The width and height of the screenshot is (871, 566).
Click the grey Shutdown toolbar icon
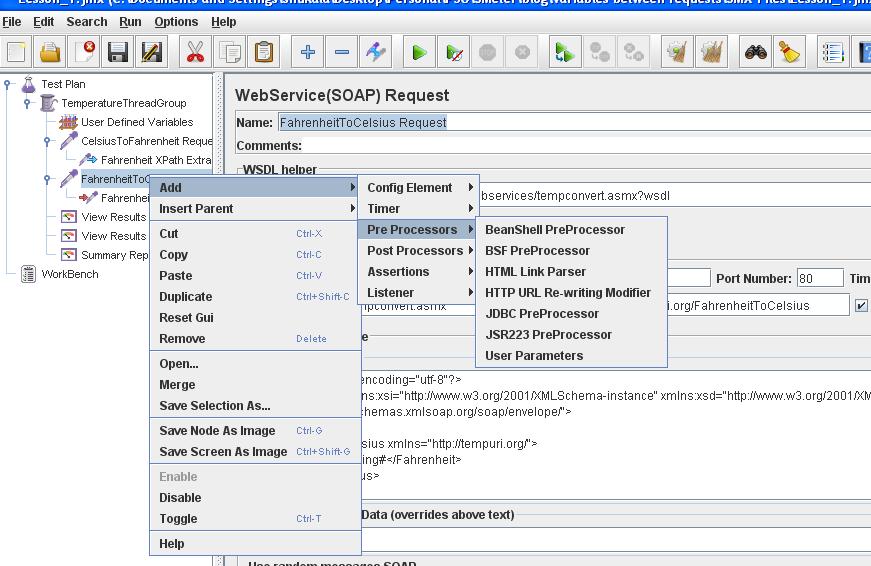point(522,52)
